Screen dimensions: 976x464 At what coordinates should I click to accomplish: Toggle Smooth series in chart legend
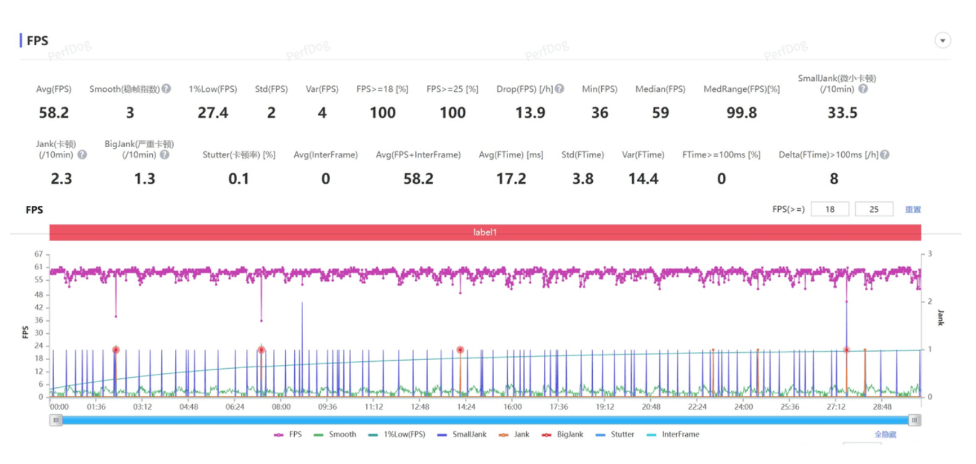point(336,435)
